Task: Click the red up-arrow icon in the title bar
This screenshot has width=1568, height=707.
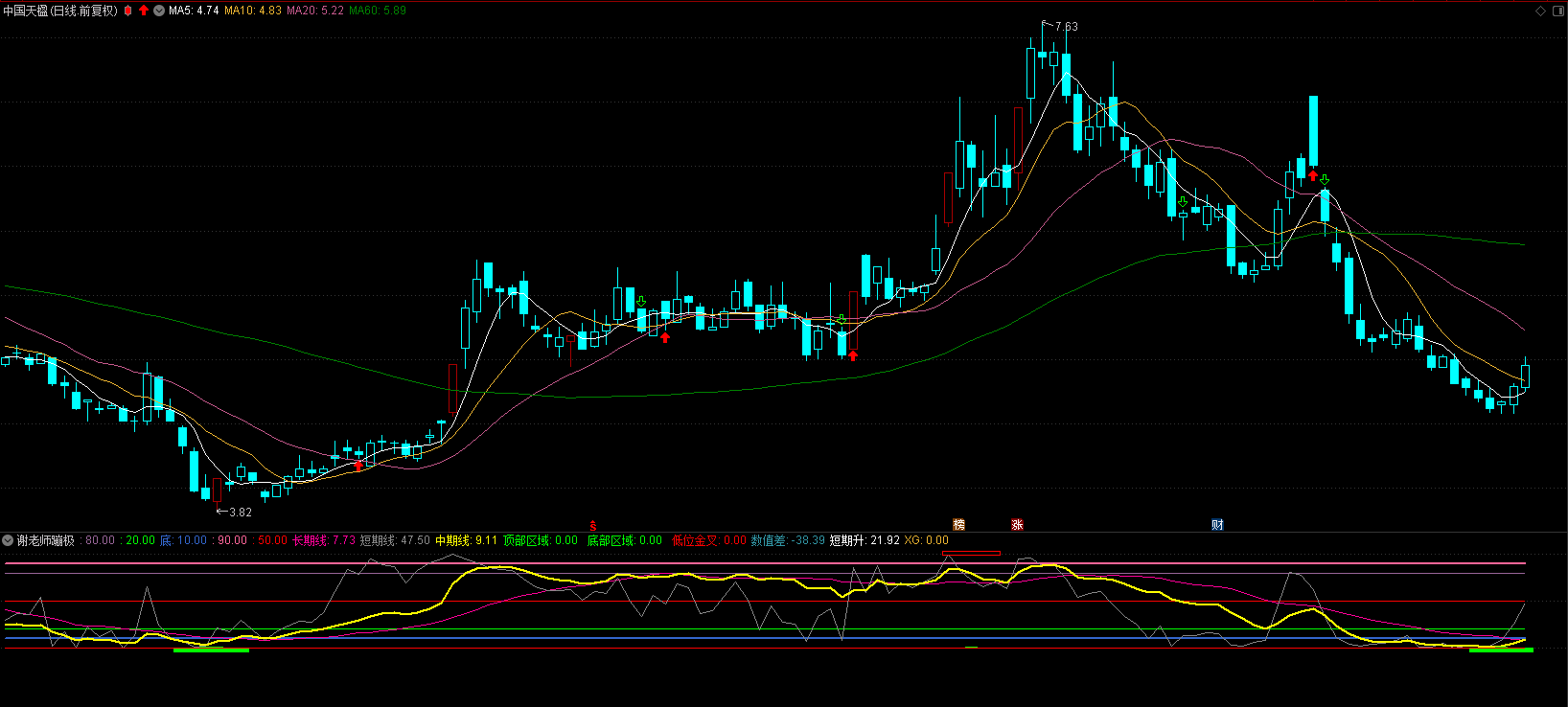Action: pos(144,11)
